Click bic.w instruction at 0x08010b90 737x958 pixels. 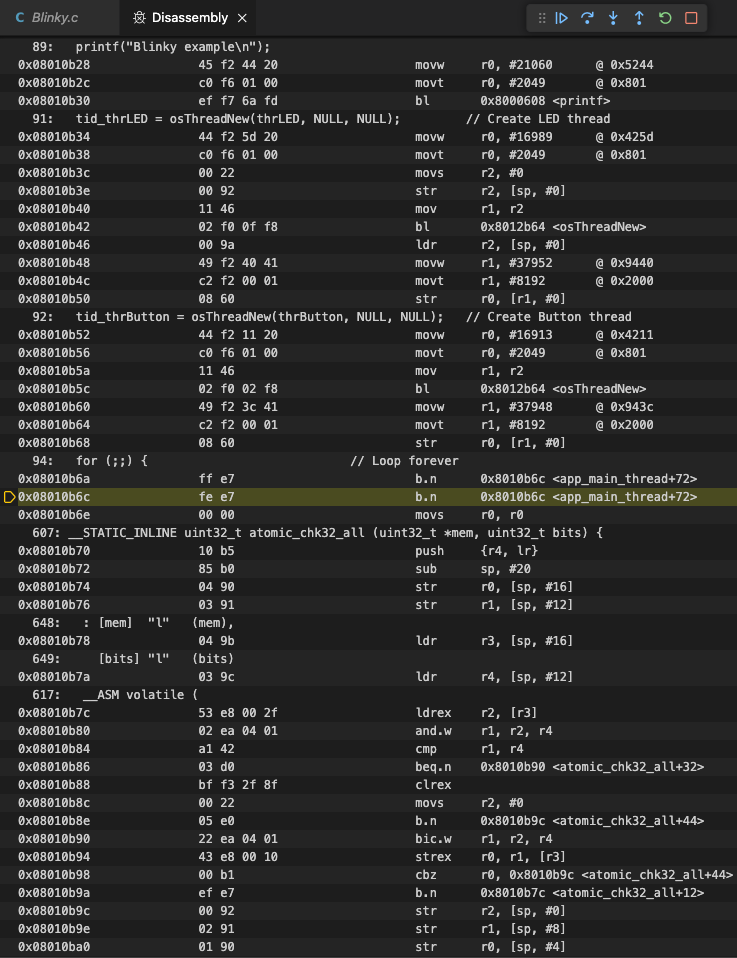[x=368, y=839]
